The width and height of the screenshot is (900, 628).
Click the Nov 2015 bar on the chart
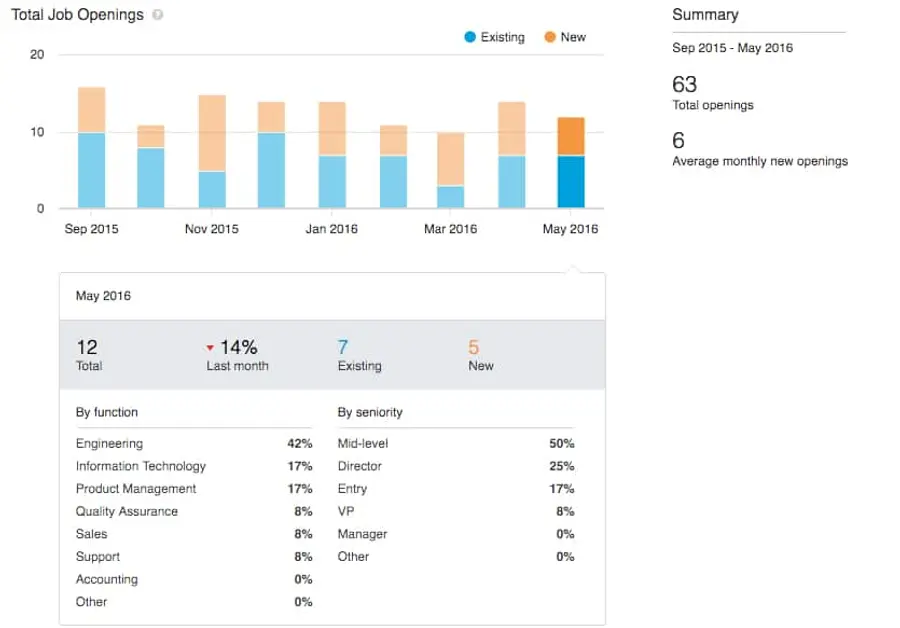tap(211, 150)
